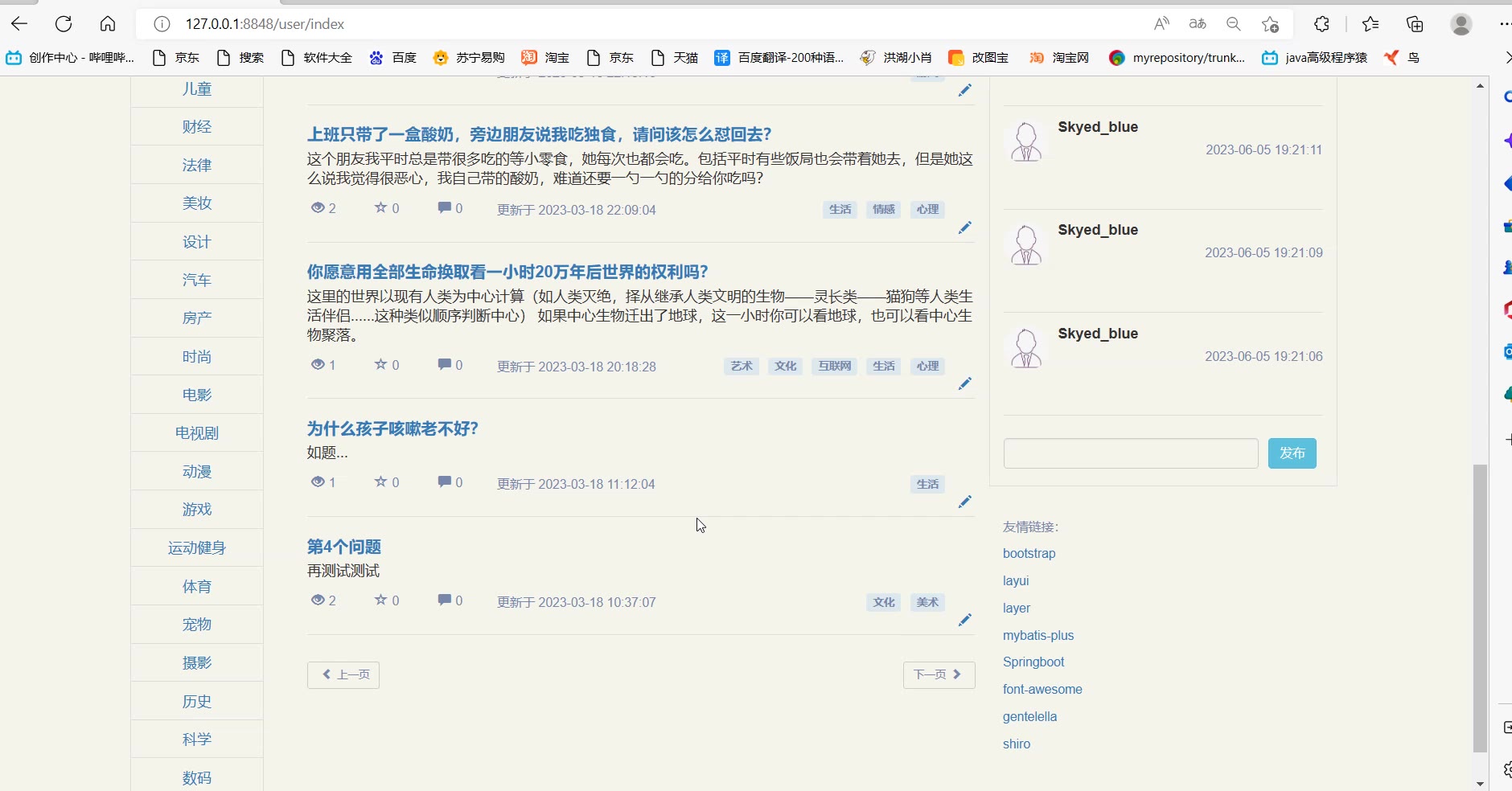Open the mybatis-plus friendly link

pyautogui.click(x=1038, y=635)
